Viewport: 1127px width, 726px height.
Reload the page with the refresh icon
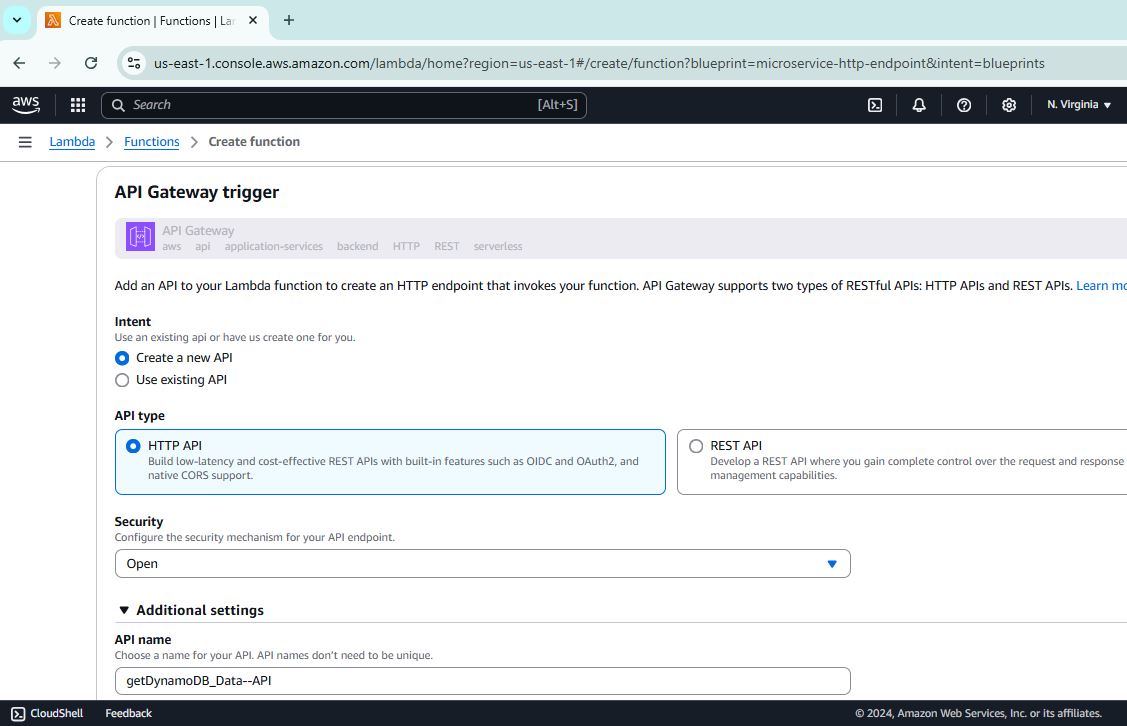pos(91,63)
